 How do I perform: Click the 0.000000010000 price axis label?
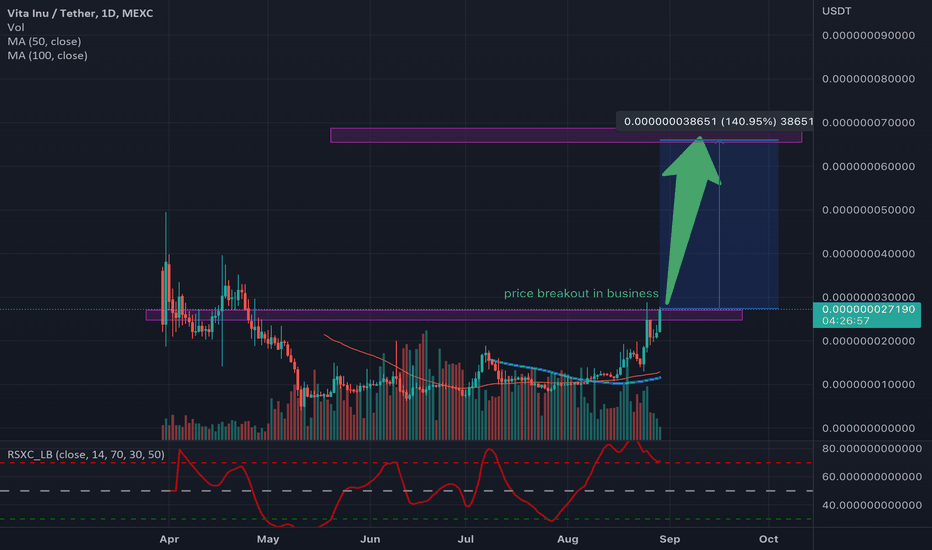pyautogui.click(x=868, y=385)
